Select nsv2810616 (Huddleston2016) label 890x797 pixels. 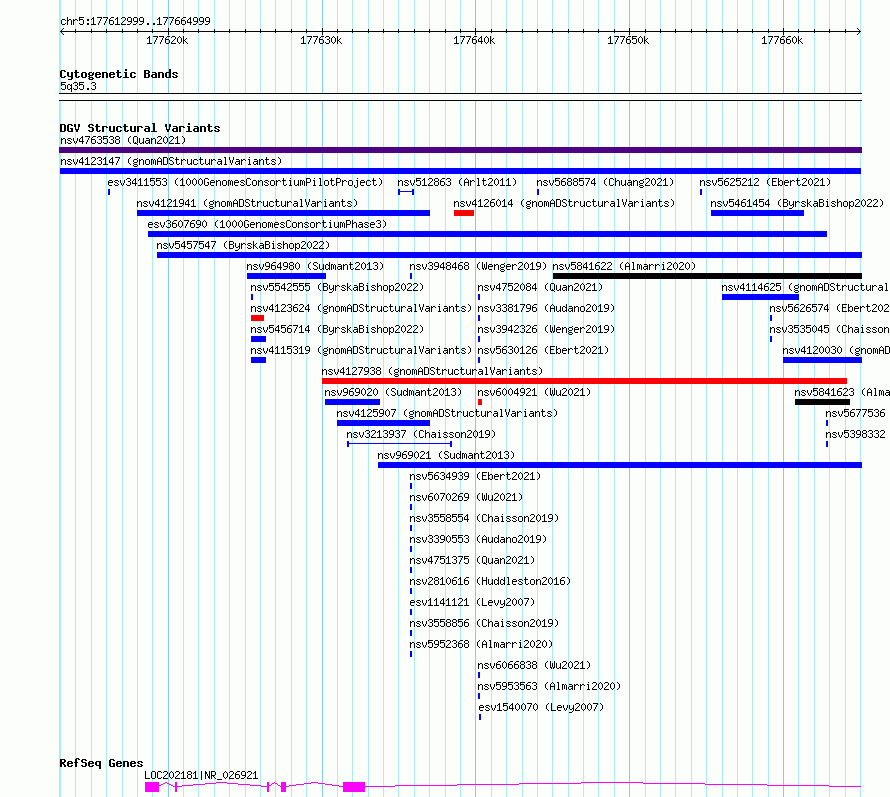490,581
